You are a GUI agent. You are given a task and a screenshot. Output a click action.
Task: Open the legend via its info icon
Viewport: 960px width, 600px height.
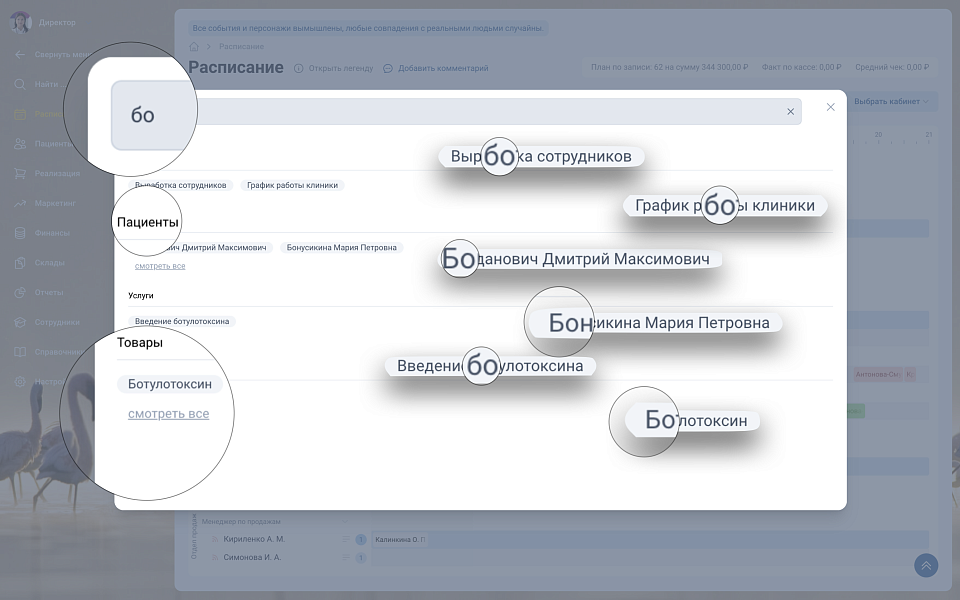(299, 68)
